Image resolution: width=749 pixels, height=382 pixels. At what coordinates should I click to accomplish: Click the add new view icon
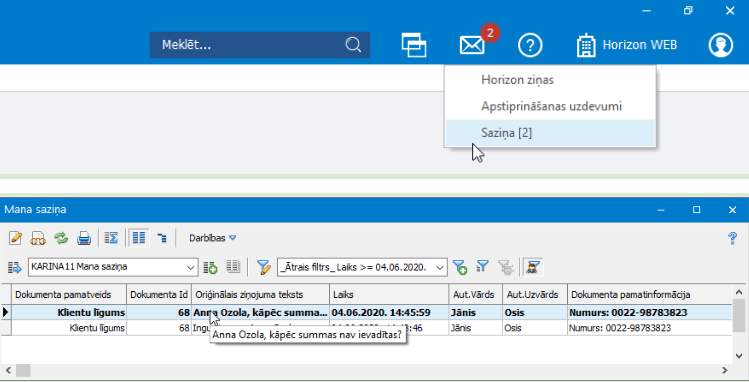pos(210,267)
